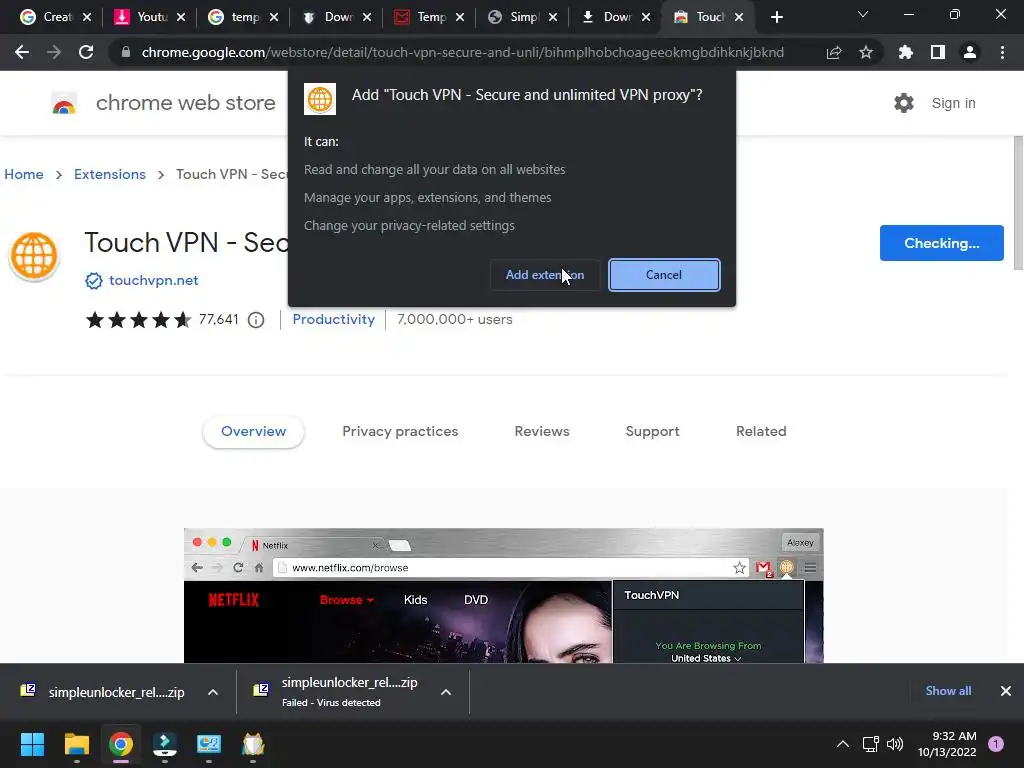Open the Support tab

point(652,432)
